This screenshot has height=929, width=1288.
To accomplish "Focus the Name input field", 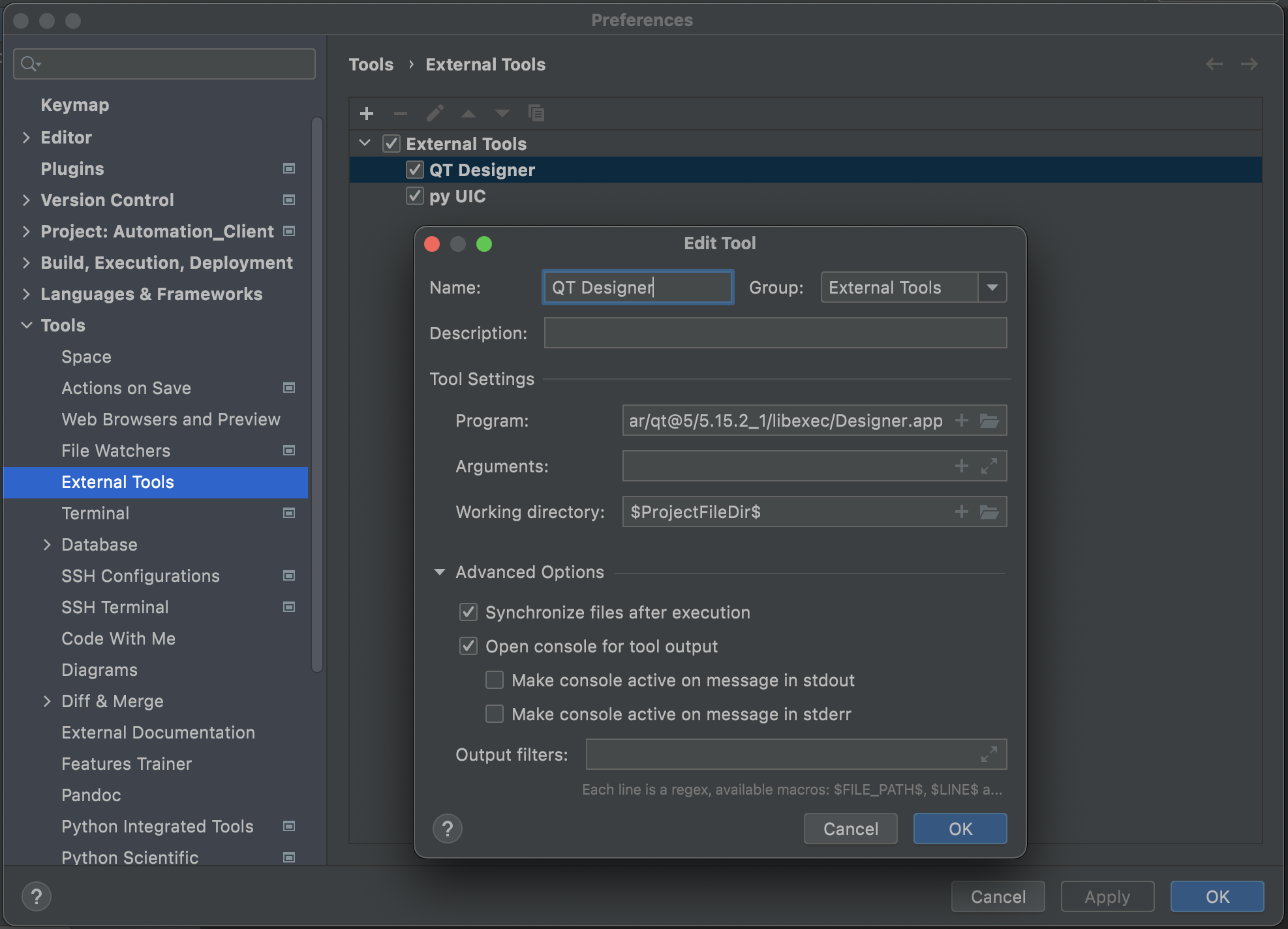I will point(638,287).
